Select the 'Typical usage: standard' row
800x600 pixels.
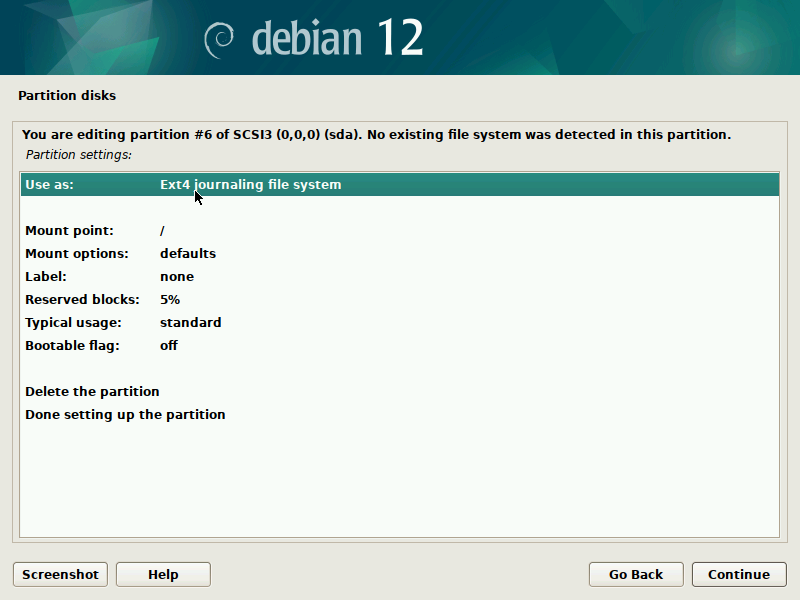[x=400, y=322]
